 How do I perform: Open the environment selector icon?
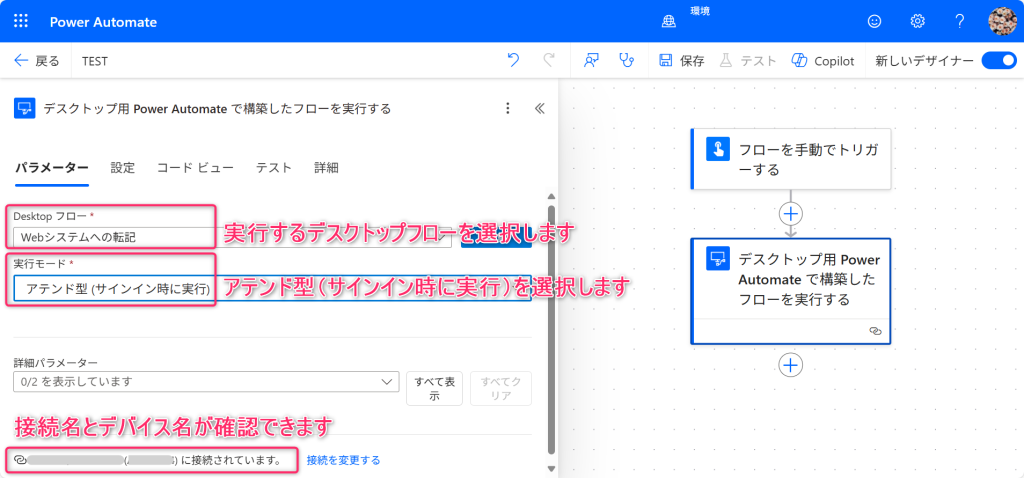669,22
